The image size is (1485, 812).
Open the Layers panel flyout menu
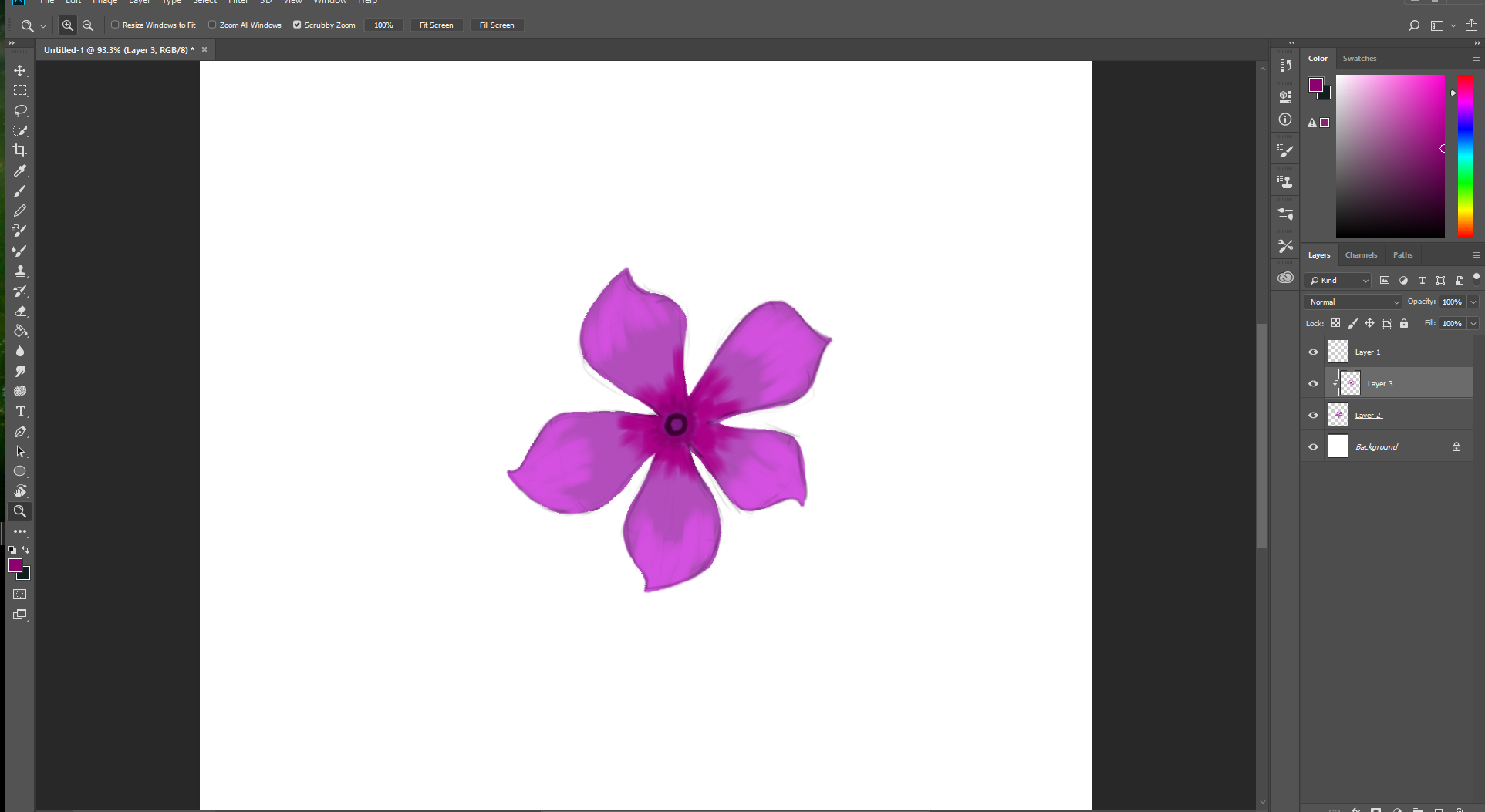tap(1476, 254)
